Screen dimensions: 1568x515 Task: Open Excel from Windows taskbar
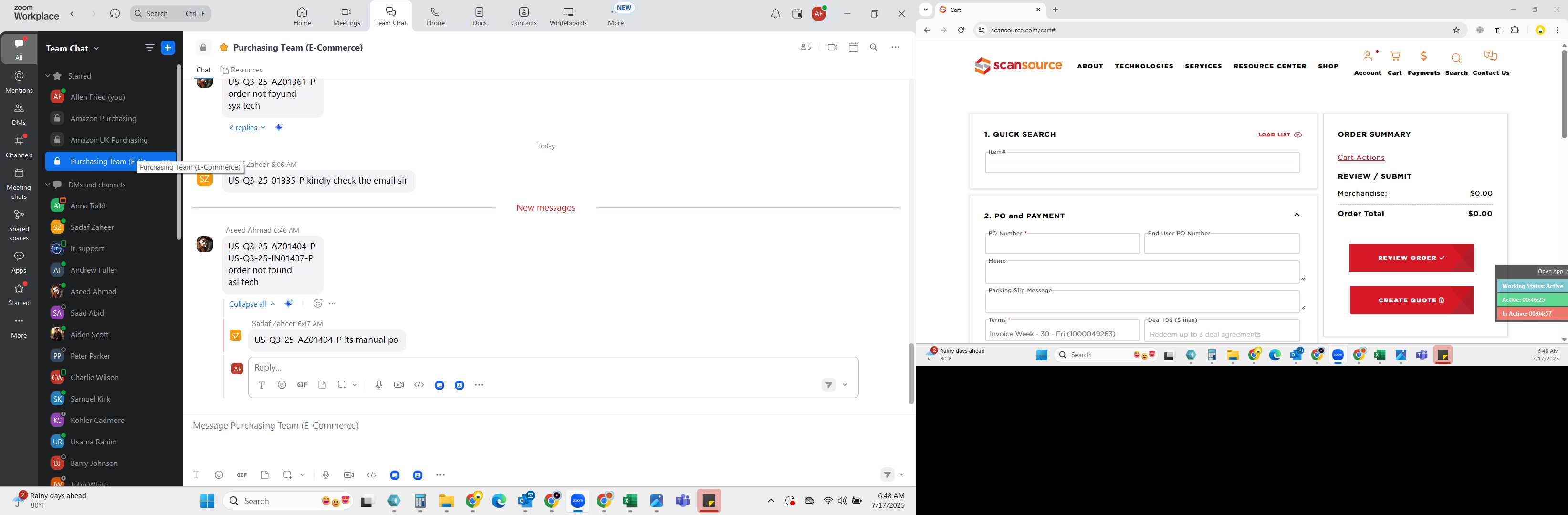coord(629,501)
